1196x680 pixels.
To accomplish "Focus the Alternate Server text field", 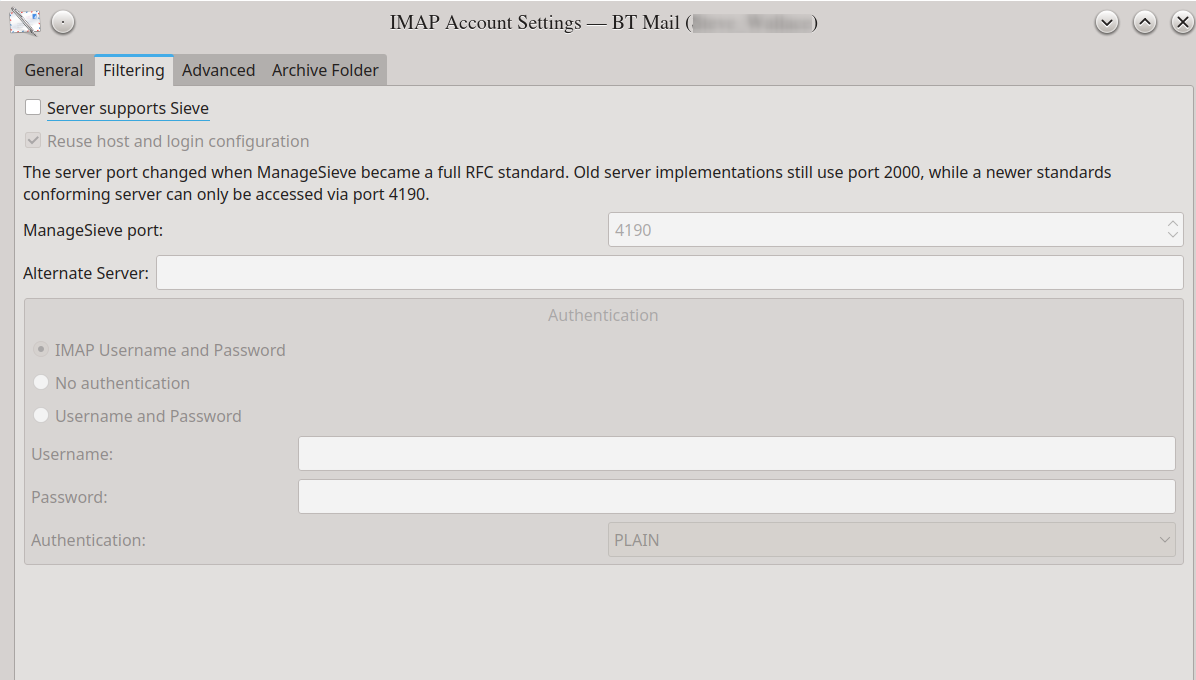I will click(670, 272).
